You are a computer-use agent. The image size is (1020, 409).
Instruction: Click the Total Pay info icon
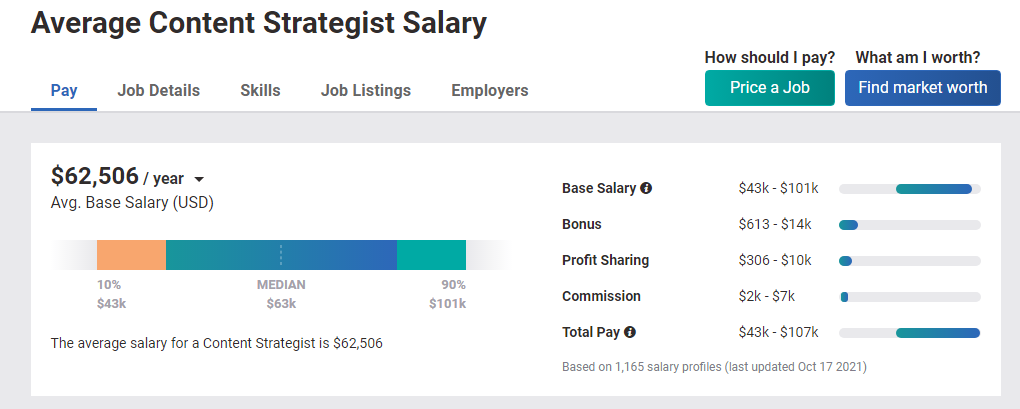coord(630,332)
